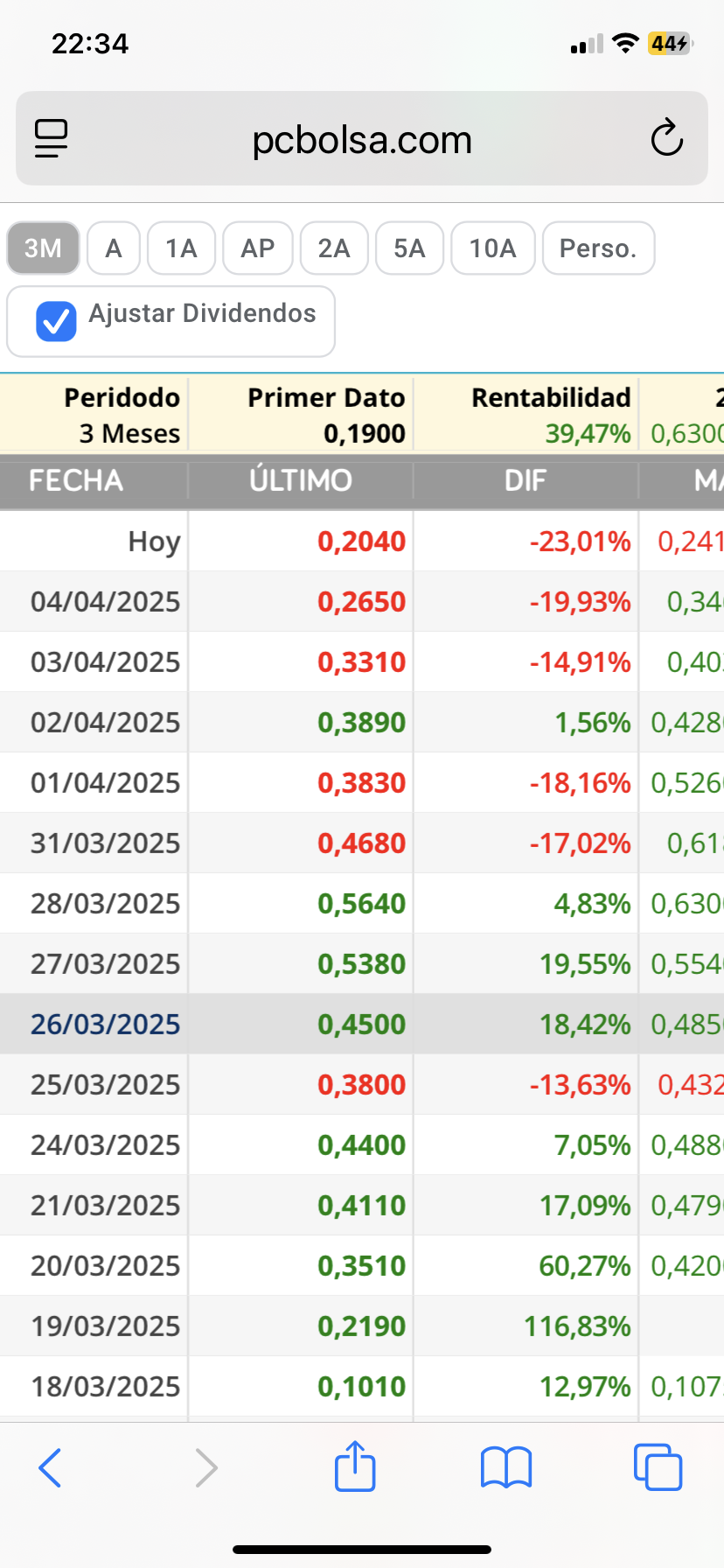Click the DIF column header

tap(526, 480)
